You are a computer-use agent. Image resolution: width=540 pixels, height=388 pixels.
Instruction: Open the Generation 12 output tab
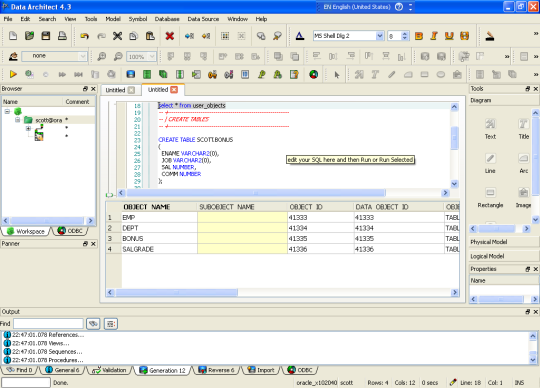coord(163,370)
